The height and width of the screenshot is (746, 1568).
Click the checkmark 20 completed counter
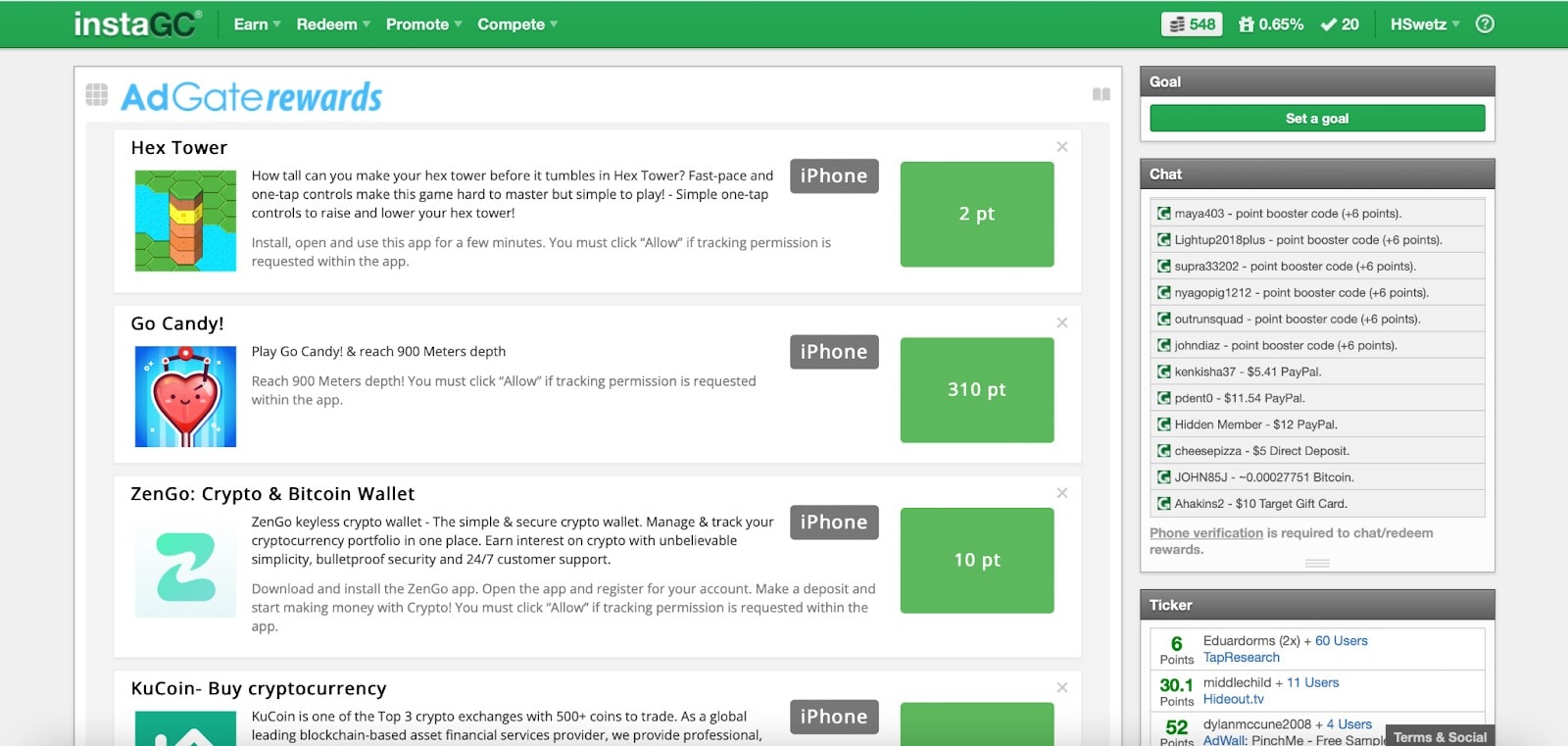point(1340,25)
